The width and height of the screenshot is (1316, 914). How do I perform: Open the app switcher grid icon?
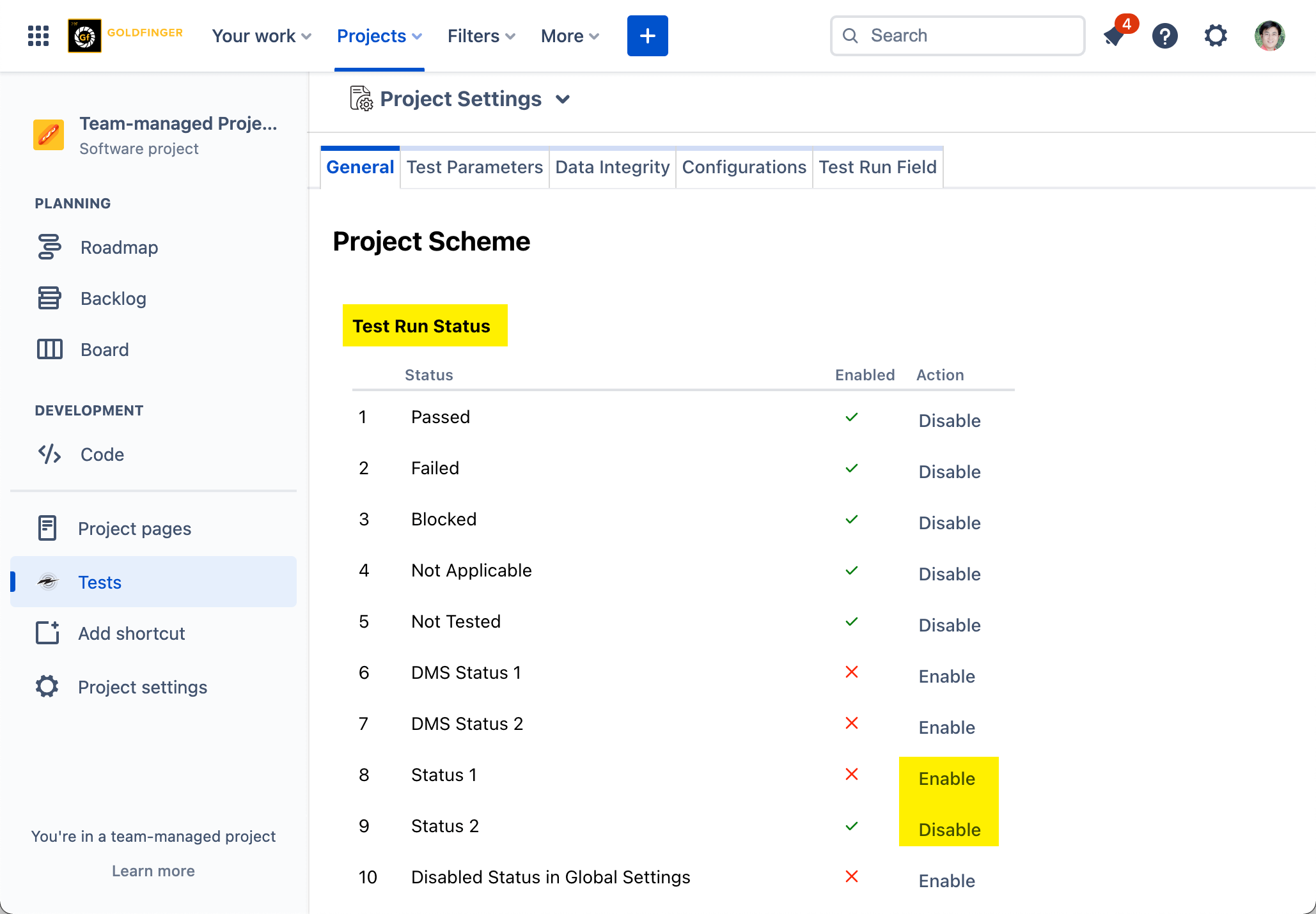pos(38,36)
